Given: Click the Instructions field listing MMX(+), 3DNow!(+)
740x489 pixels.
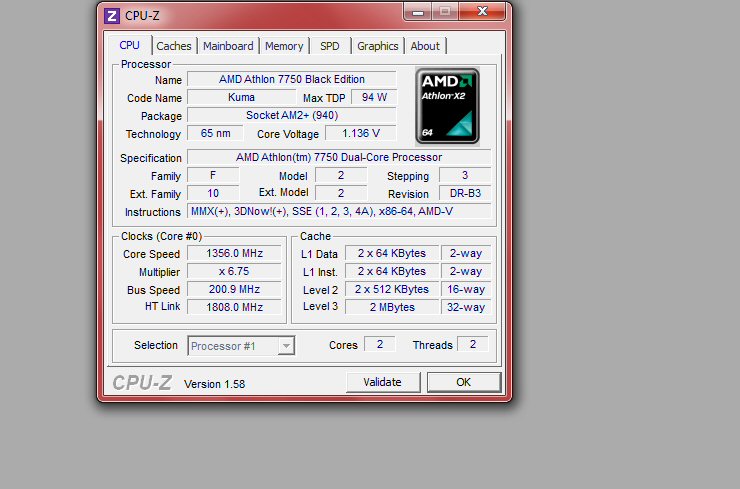Looking at the screenshot, I should pos(339,211).
